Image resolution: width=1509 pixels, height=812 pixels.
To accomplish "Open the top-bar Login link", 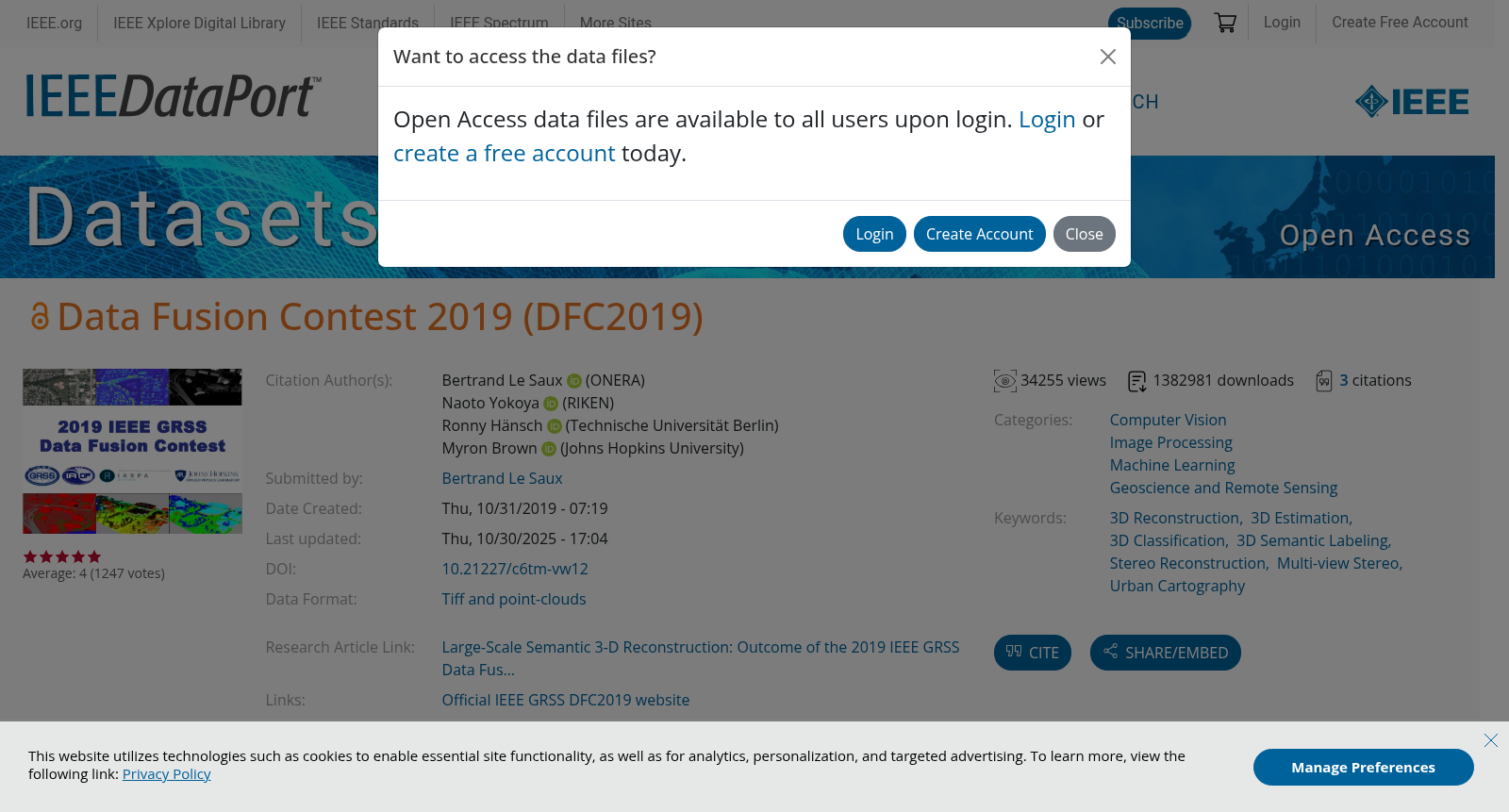I will pos(1282,23).
